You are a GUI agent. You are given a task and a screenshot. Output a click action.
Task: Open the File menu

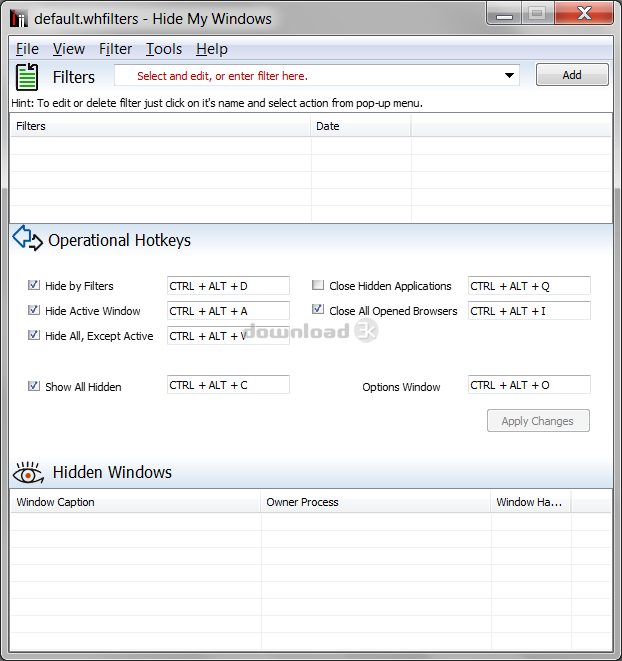27,49
